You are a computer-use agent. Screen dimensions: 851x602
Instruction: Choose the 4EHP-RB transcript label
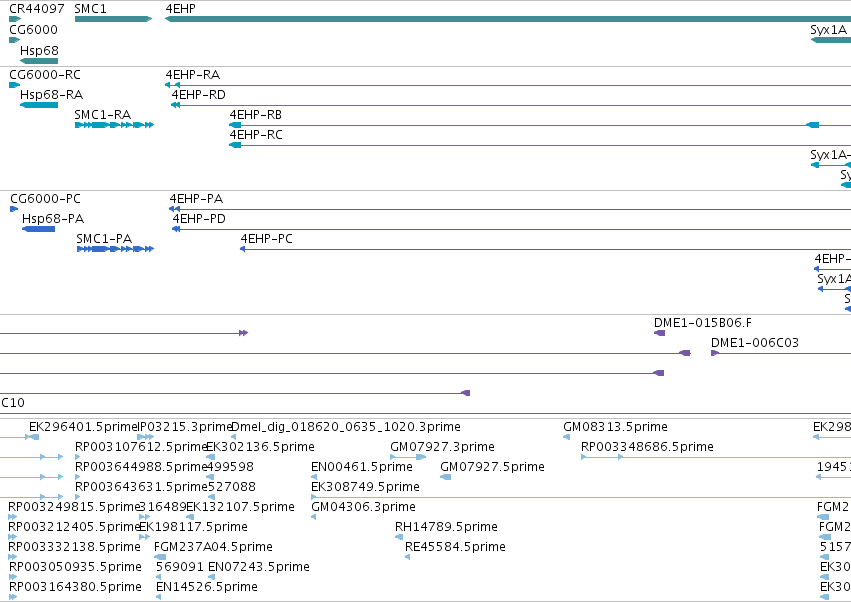[256, 115]
